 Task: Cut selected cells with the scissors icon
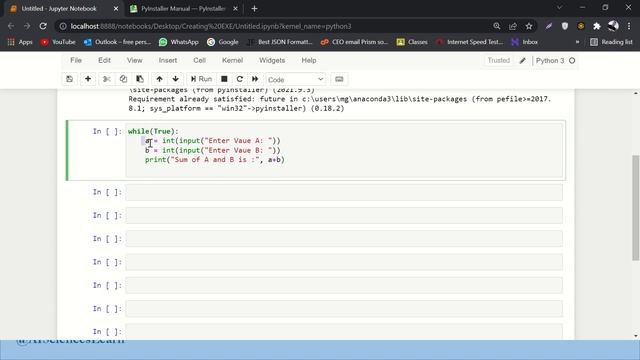107,79
